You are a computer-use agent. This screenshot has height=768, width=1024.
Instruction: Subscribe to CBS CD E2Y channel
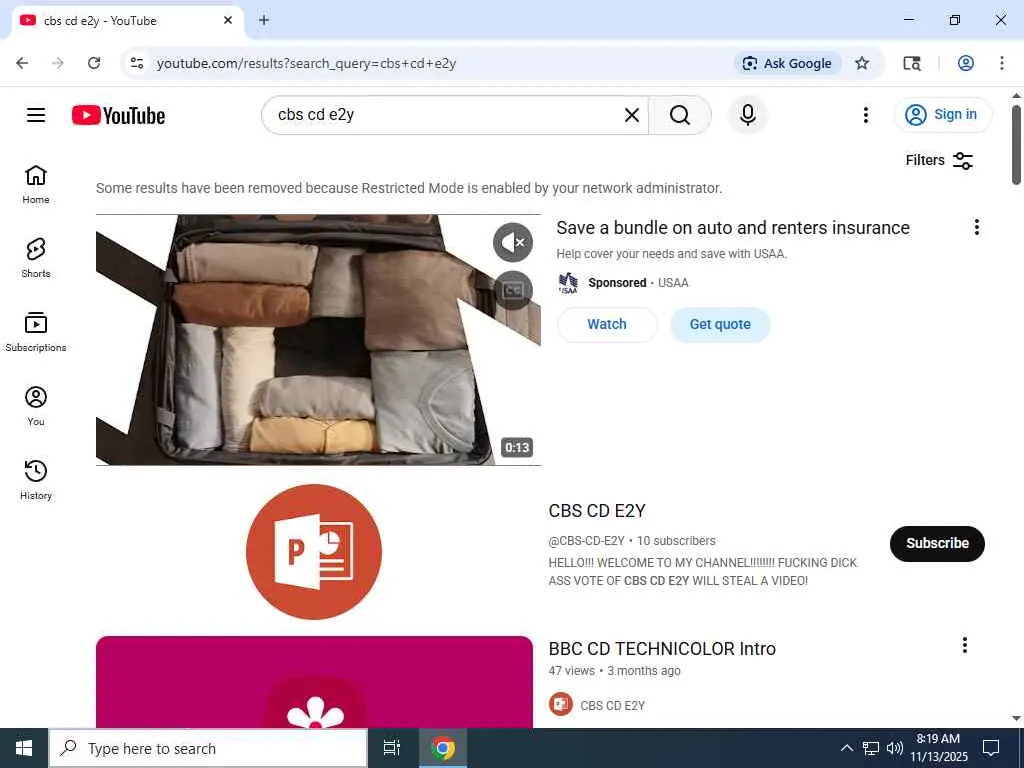click(937, 543)
